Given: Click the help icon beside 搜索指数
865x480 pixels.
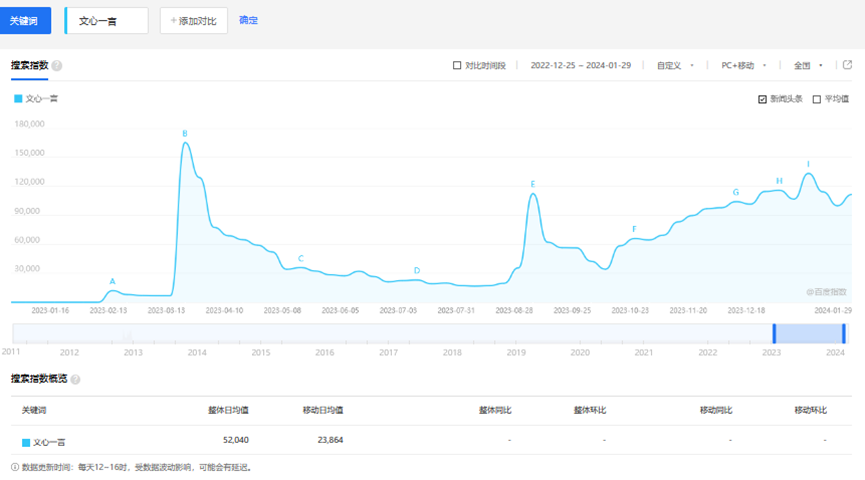Looking at the screenshot, I should pos(57,66).
